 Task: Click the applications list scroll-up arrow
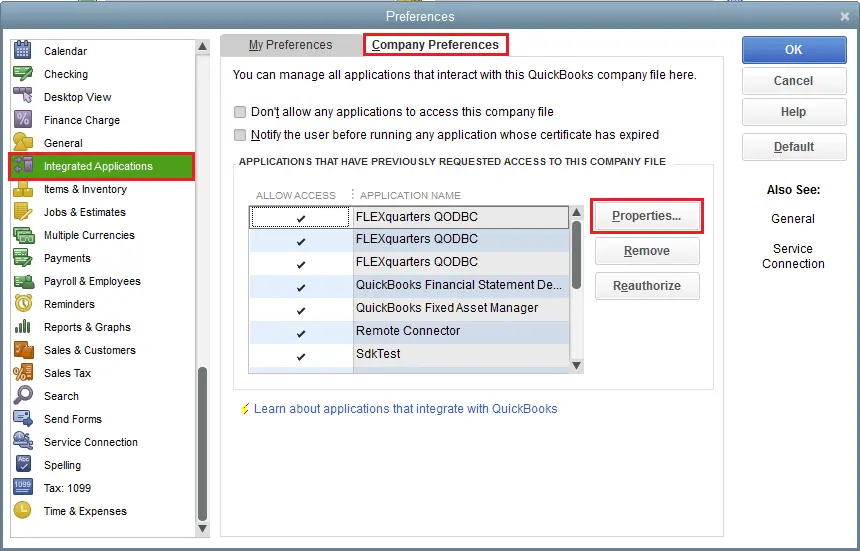tap(576, 212)
